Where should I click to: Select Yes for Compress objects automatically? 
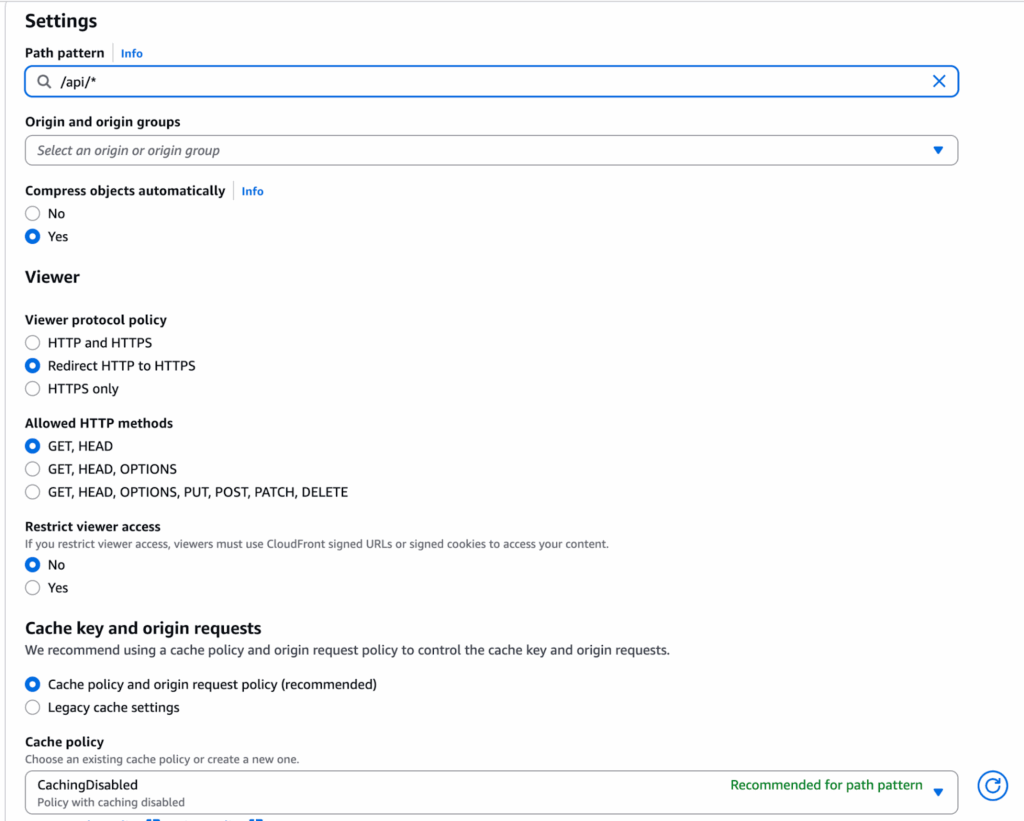pyautogui.click(x=33, y=237)
